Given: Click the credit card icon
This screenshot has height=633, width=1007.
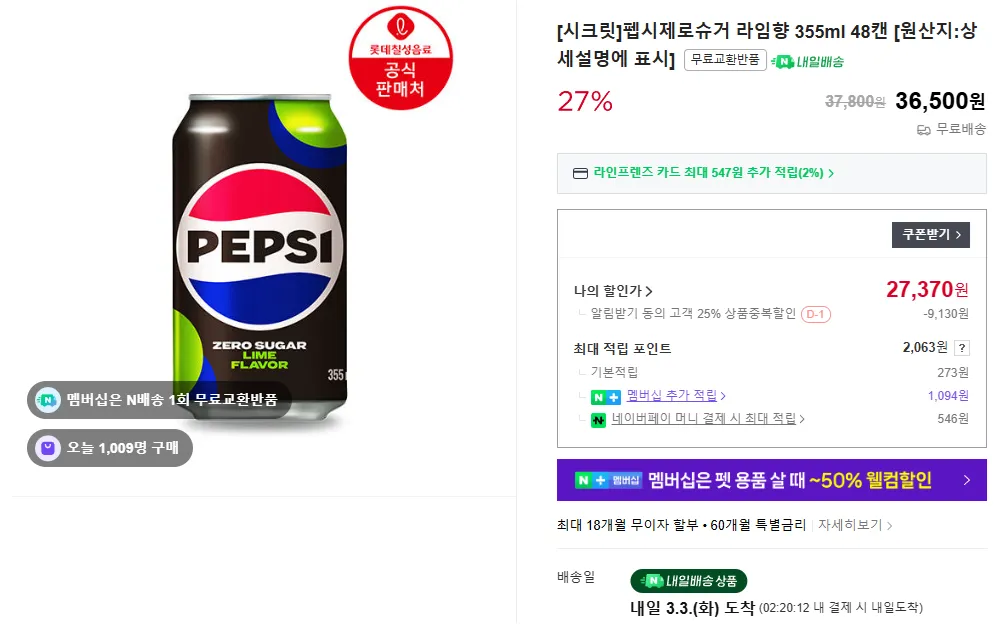Looking at the screenshot, I should (580, 173).
